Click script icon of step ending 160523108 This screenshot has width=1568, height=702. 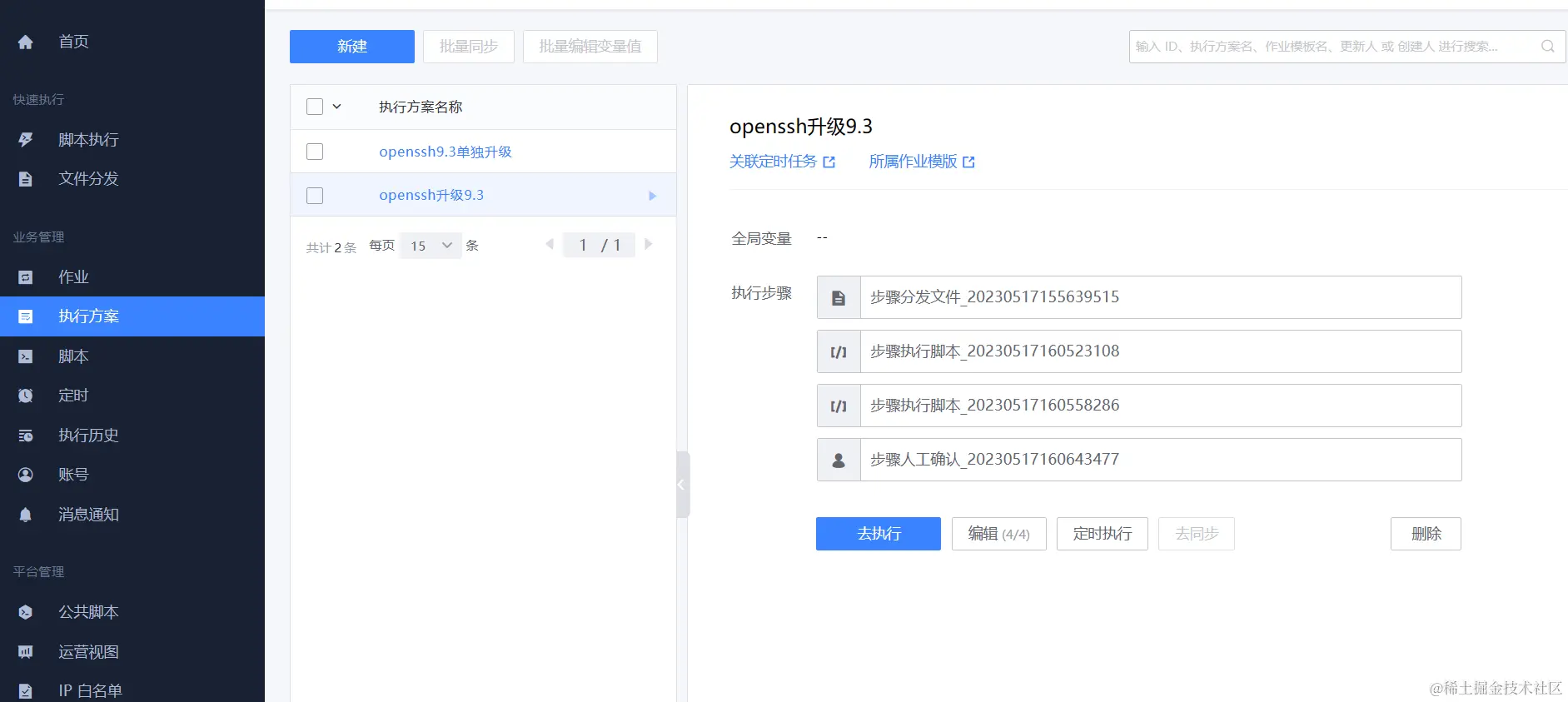839,351
